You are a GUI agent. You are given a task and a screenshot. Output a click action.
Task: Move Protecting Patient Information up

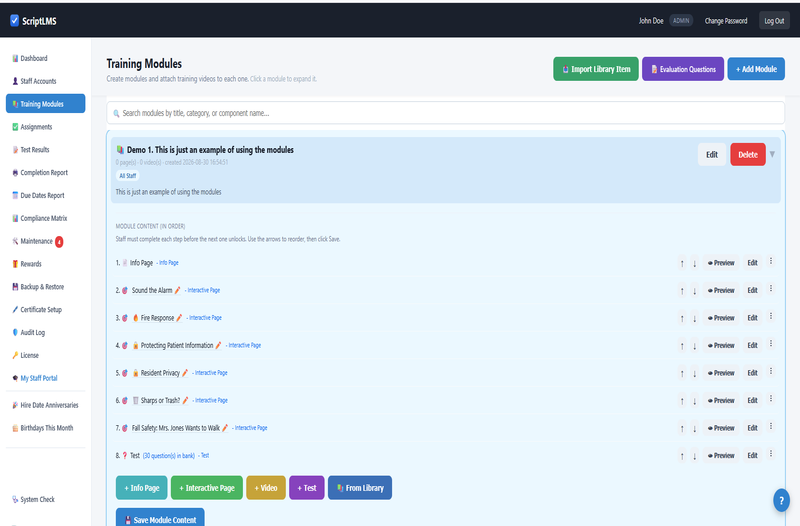tap(682, 346)
